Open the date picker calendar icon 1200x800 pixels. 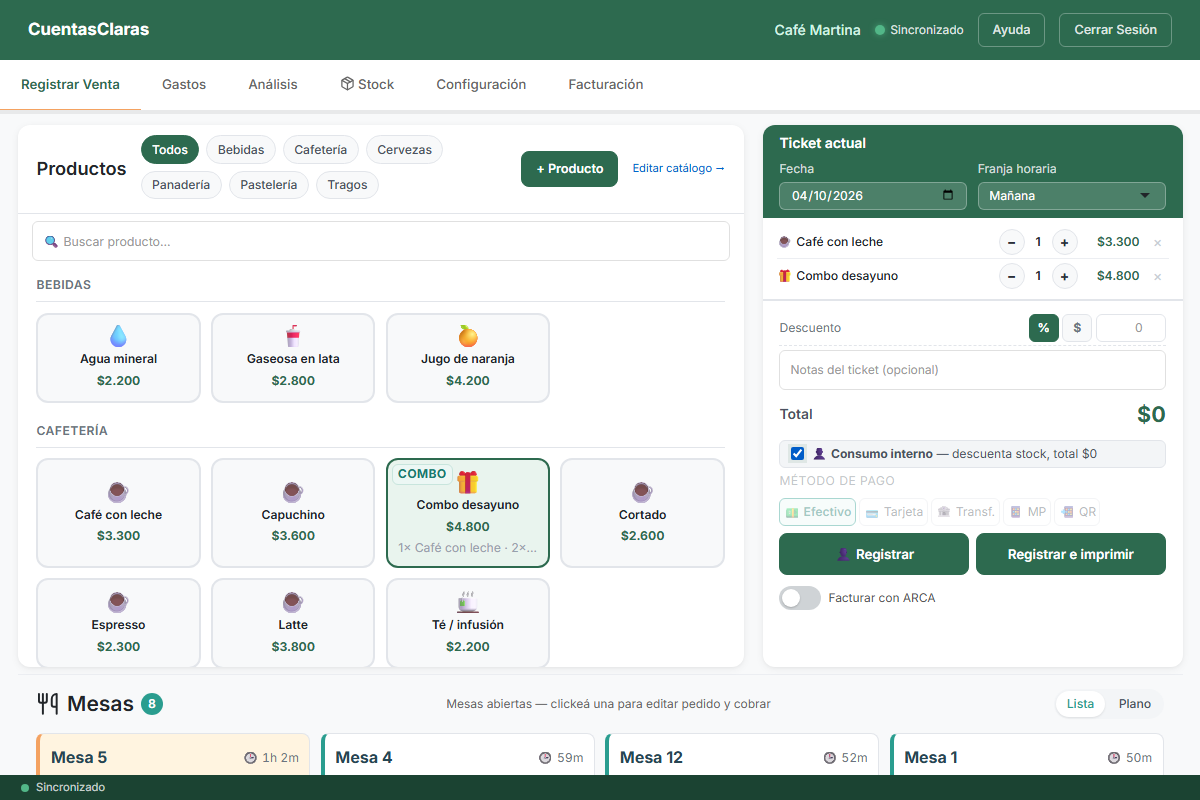click(x=948, y=195)
